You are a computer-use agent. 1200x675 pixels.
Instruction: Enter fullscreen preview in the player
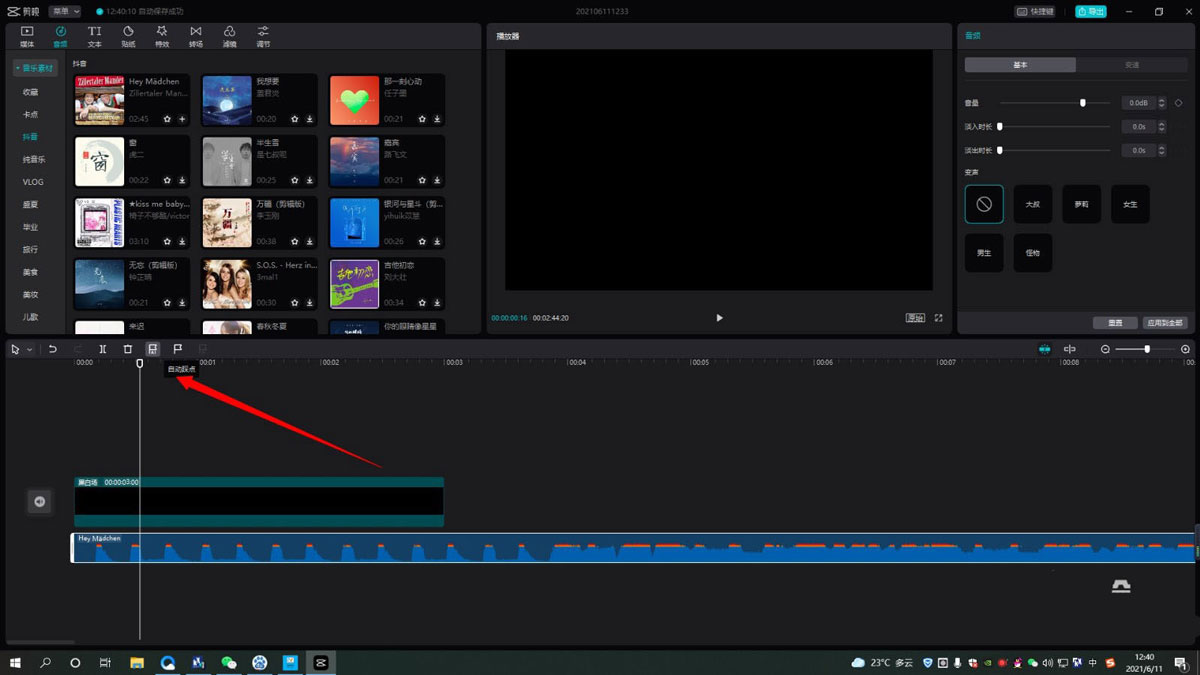(x=938, y=318)
